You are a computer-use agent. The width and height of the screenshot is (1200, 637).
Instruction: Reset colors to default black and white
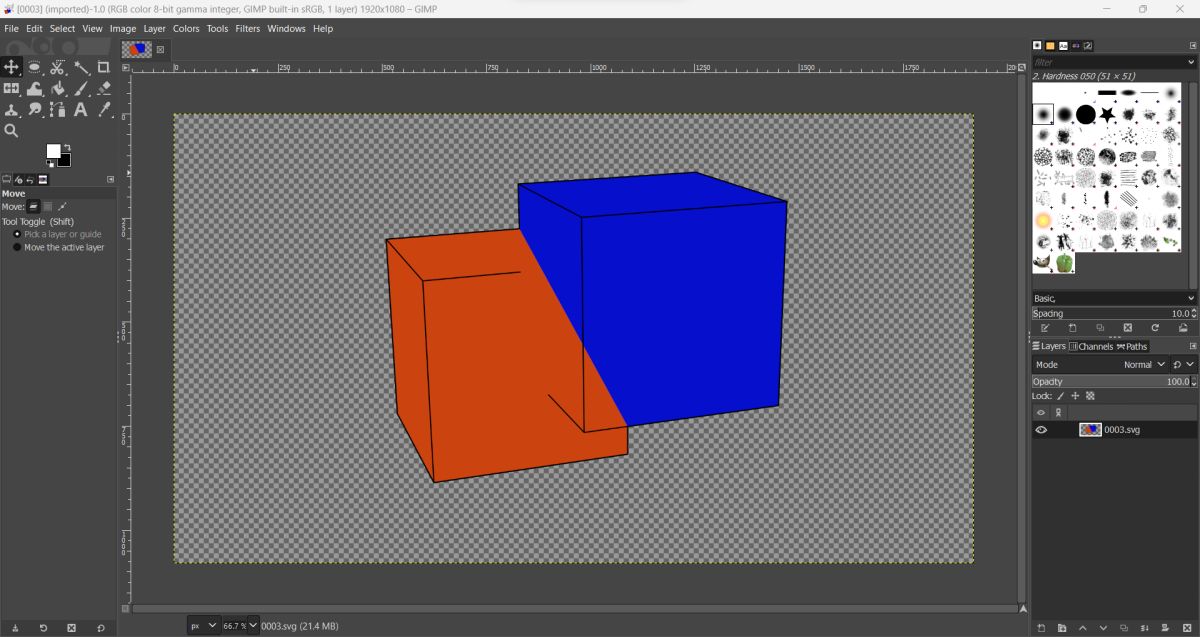point(50,163)
